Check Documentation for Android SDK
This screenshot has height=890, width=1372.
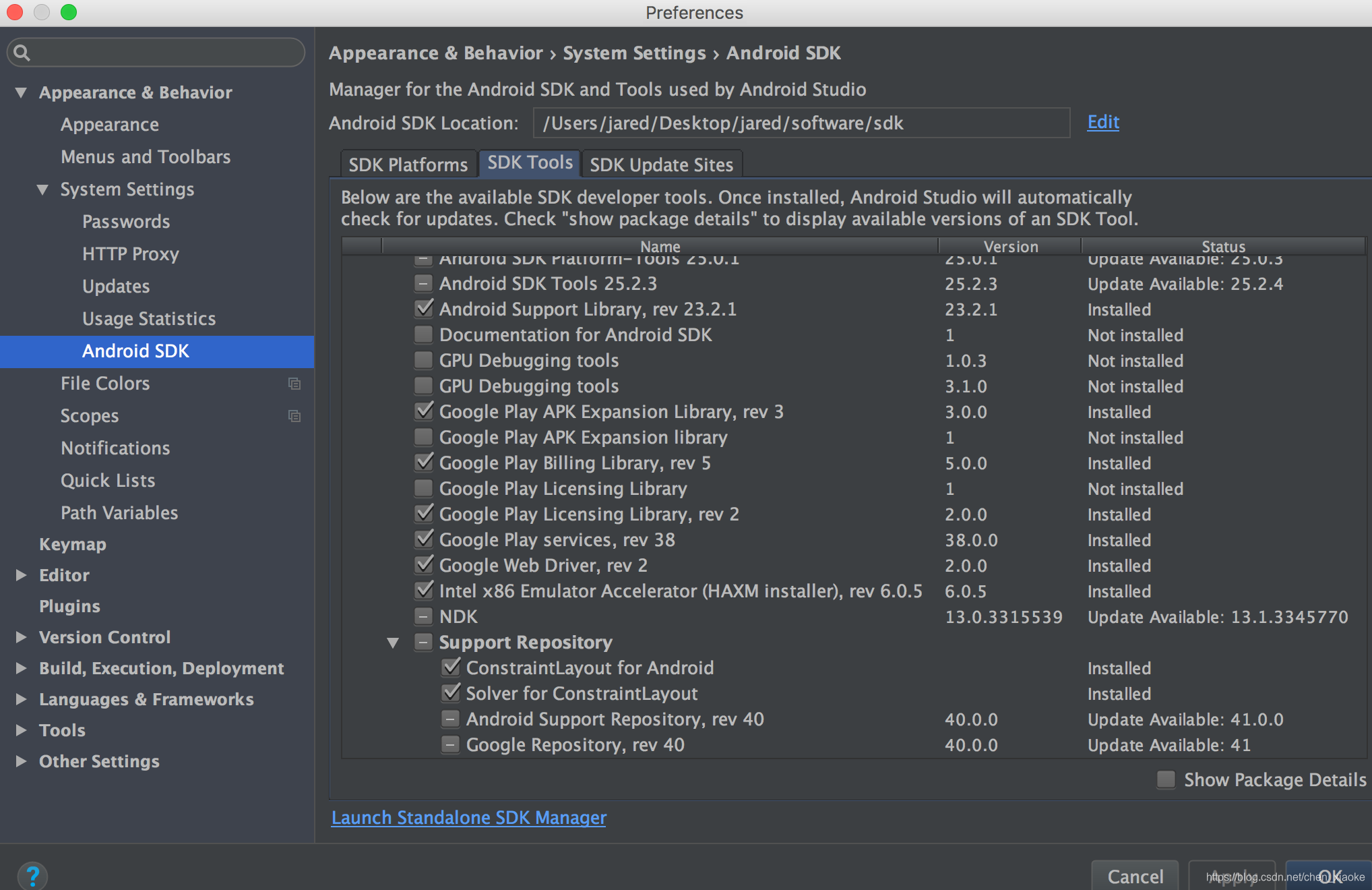coord(423,334)
